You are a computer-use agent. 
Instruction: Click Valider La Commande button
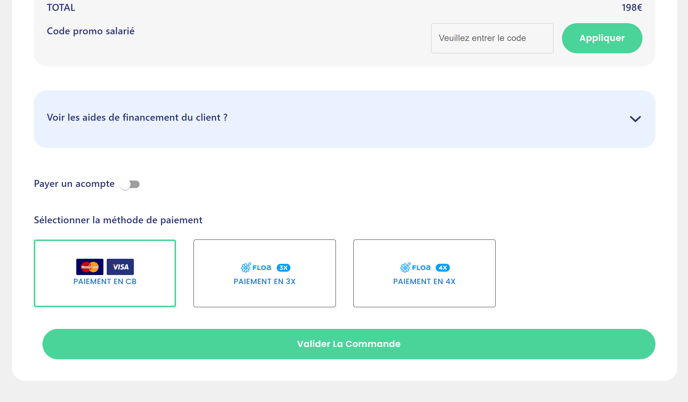pyautogui.click(x=348, y=344)
